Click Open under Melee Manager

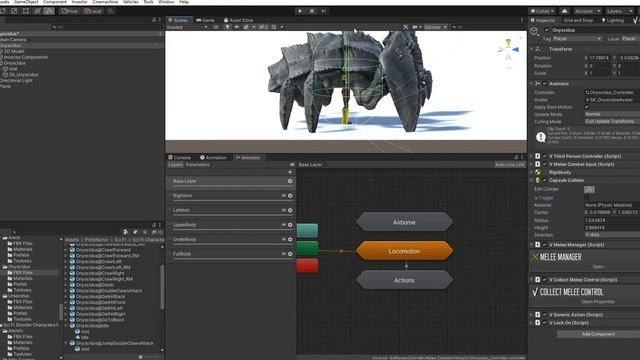click(x=598, y=267)
